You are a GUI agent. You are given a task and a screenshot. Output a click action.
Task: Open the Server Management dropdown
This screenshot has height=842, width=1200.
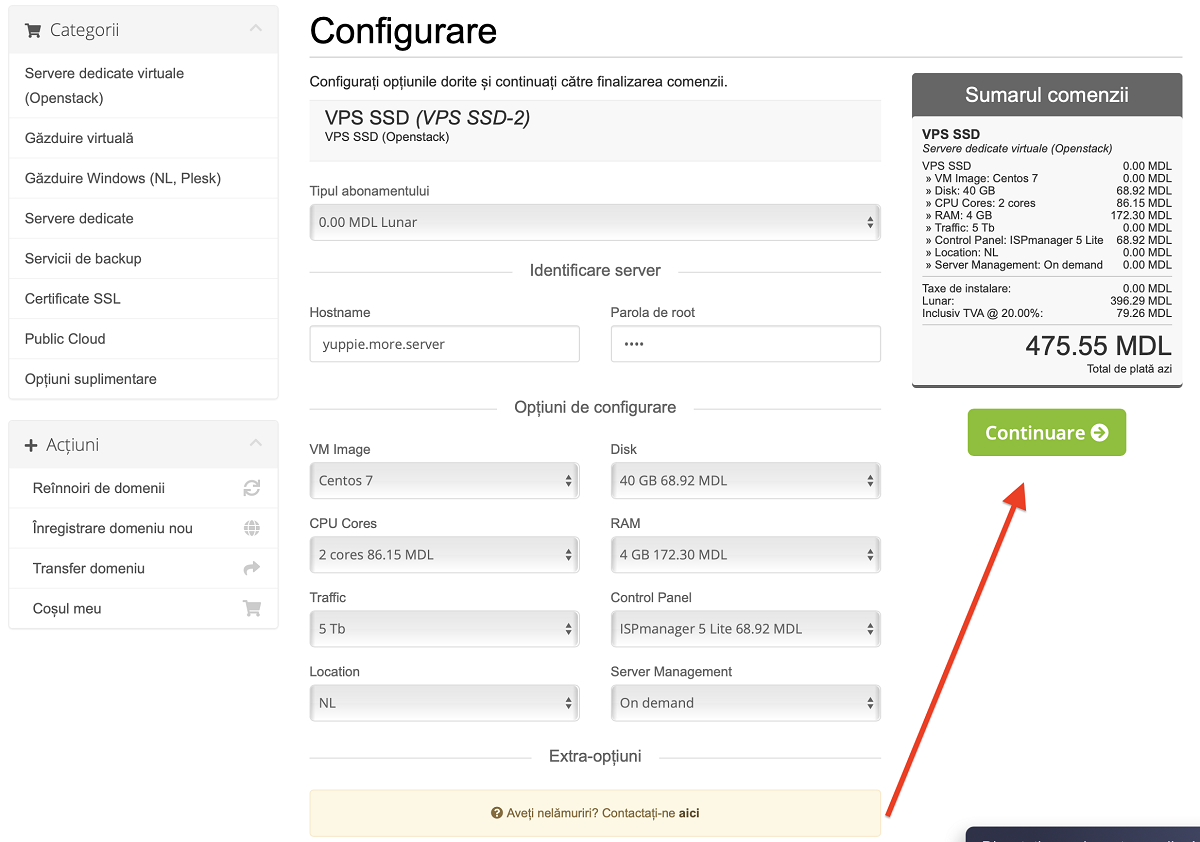click(x=745, y=702)
